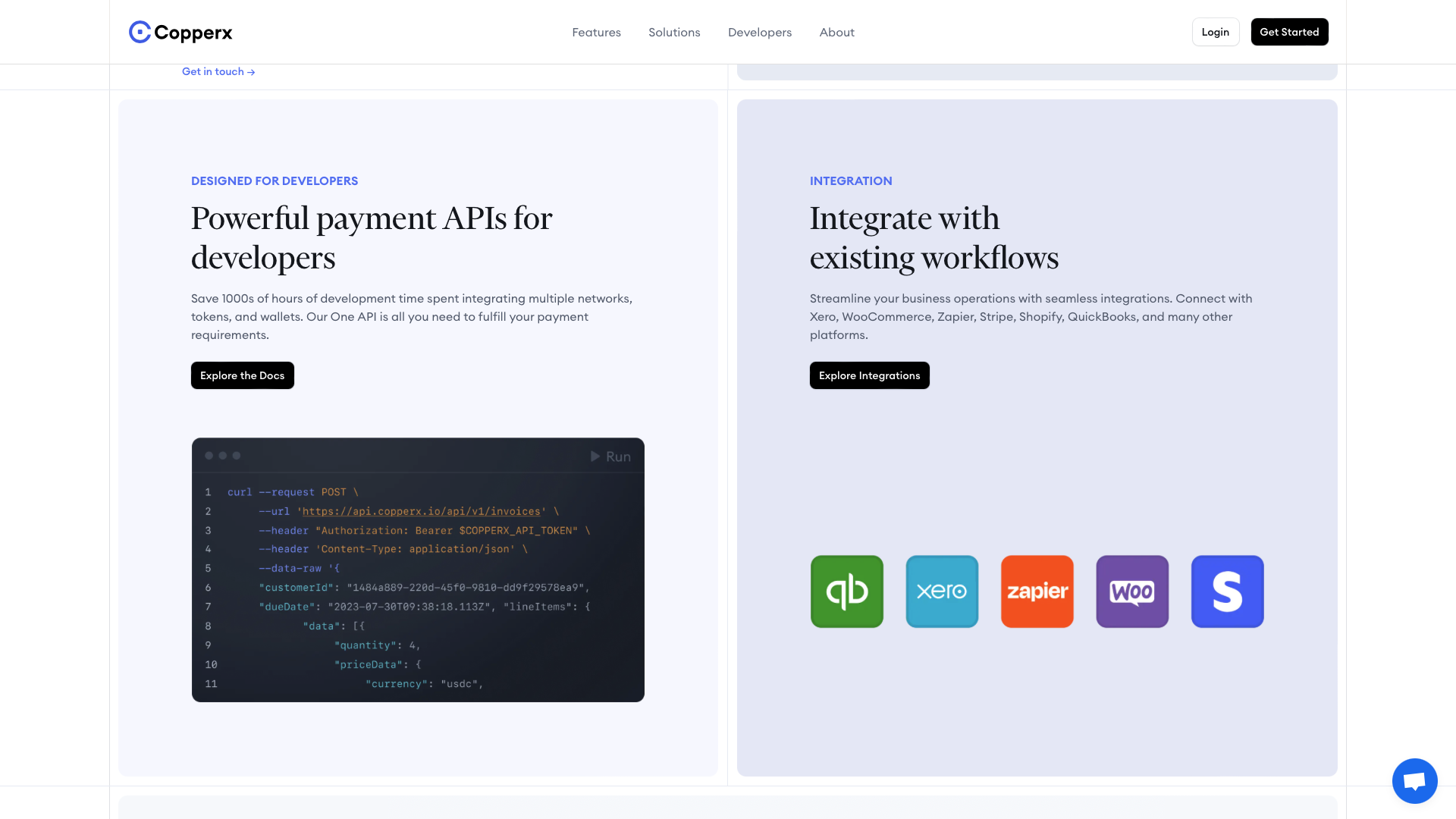Click the INTEGRATION section label
Image resolution: width=1456 pixels, height=819 pixels.
click(851, 180)
